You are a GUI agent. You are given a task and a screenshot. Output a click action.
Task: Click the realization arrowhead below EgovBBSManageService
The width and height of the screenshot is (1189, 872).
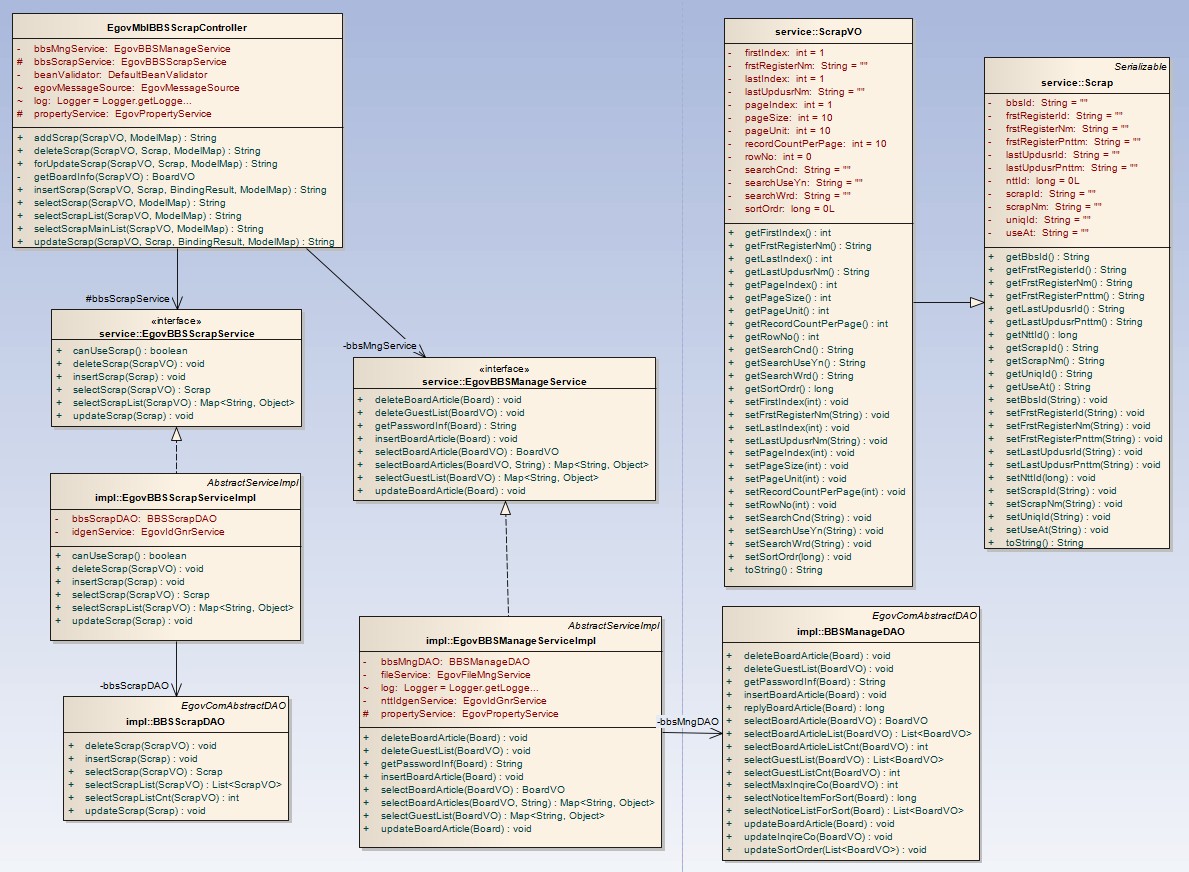(506, 508)
